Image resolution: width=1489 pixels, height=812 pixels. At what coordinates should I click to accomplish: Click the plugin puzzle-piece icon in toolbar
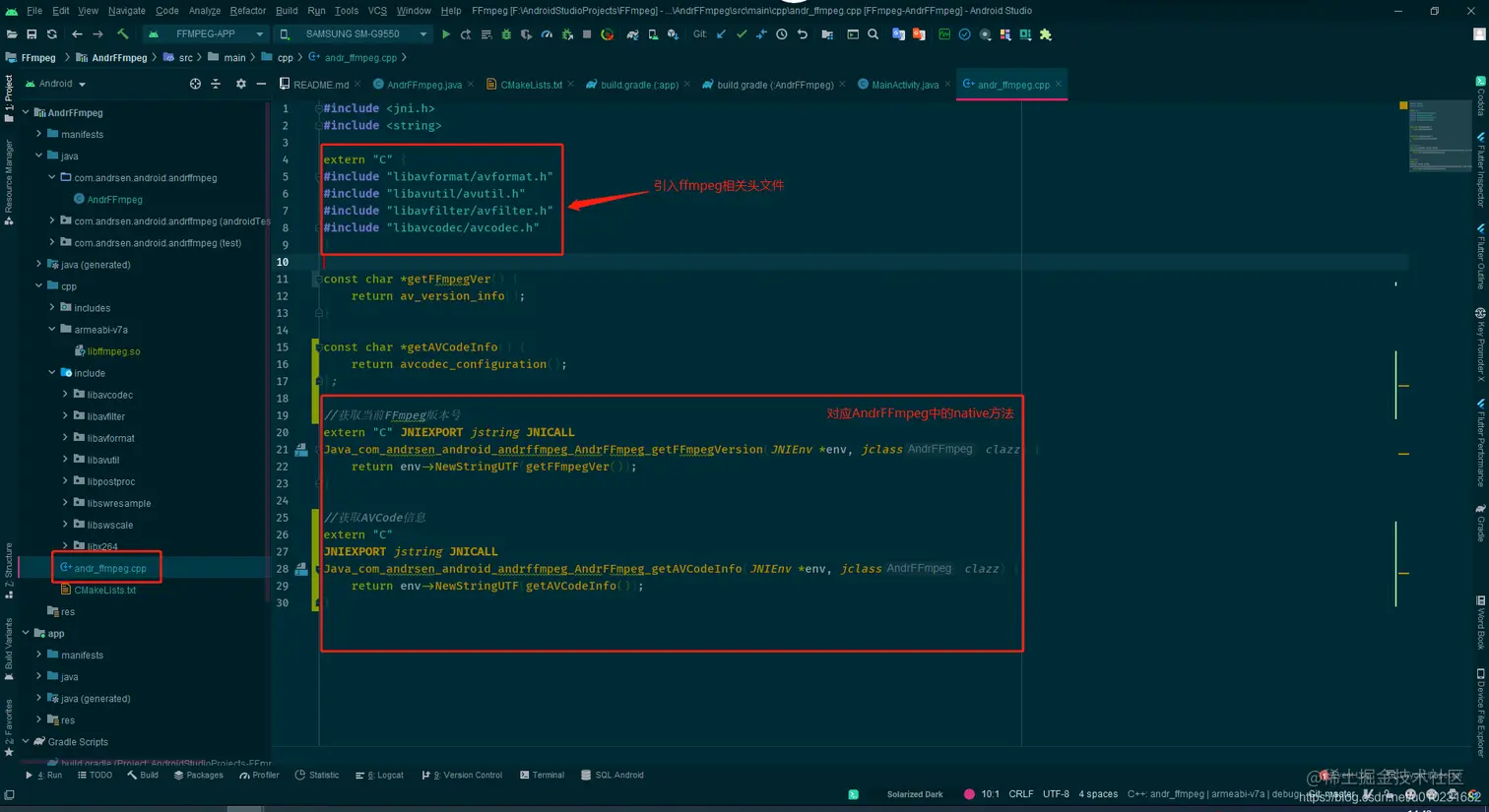click(1046, 34)
